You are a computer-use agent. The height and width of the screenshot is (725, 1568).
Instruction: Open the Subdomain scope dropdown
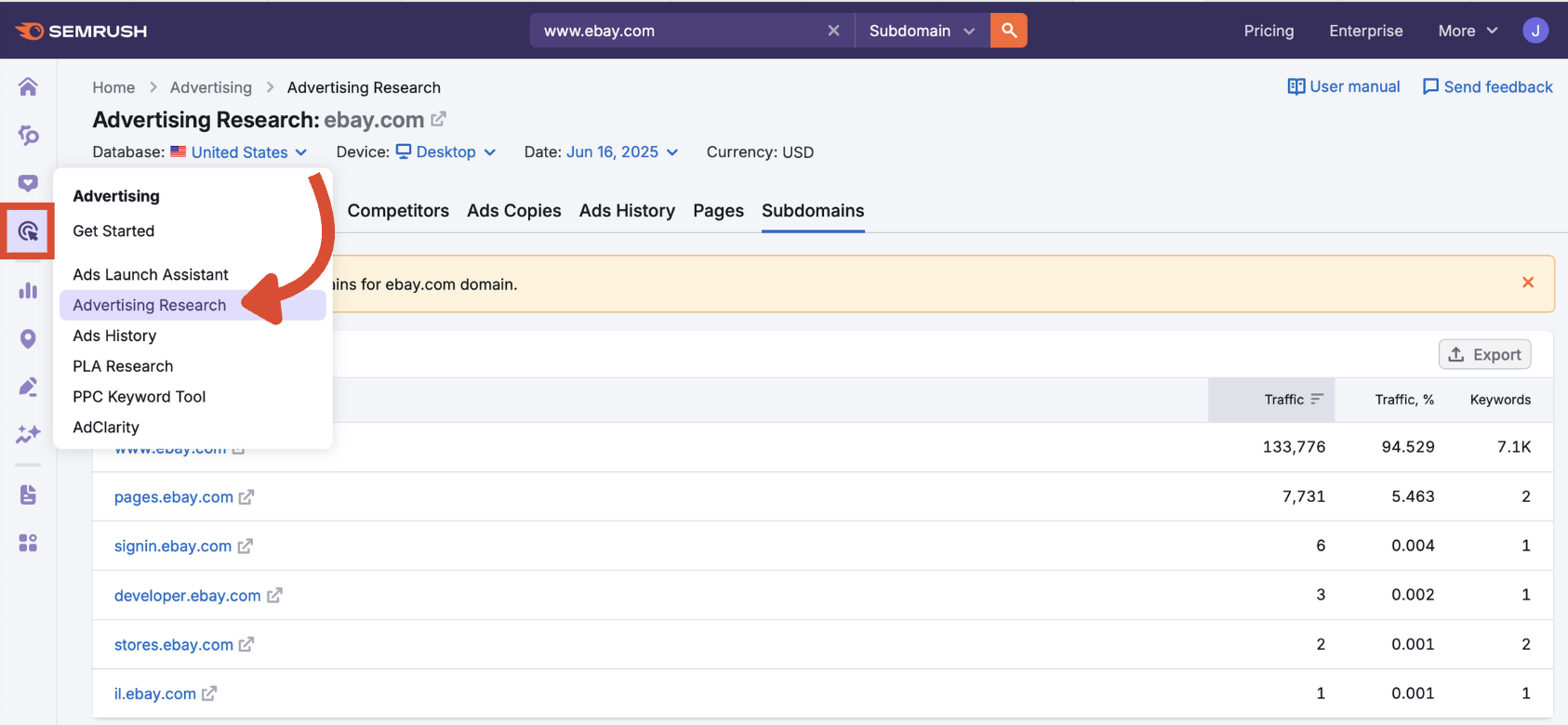pyautogui.click(x=922, y=31)
